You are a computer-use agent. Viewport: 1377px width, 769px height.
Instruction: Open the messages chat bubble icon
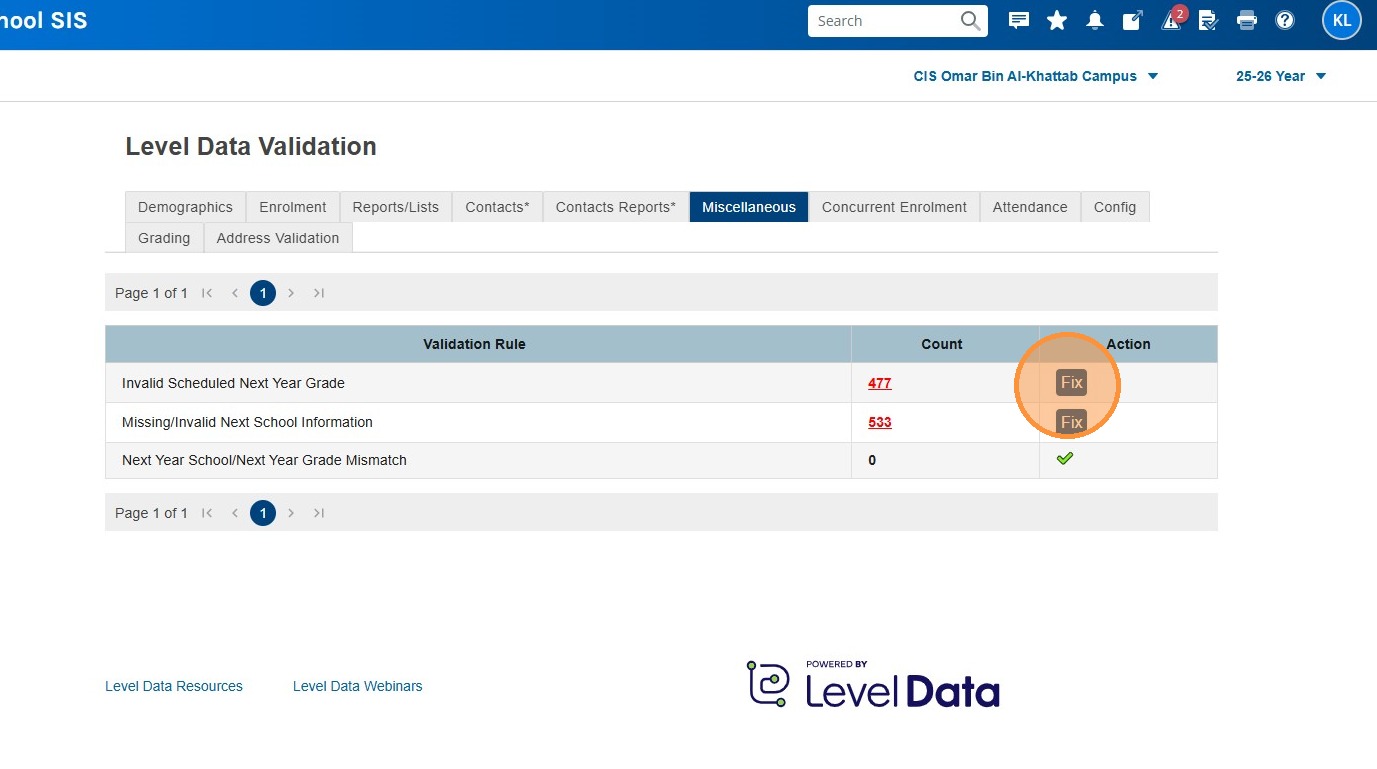(x=1019, y=21)
